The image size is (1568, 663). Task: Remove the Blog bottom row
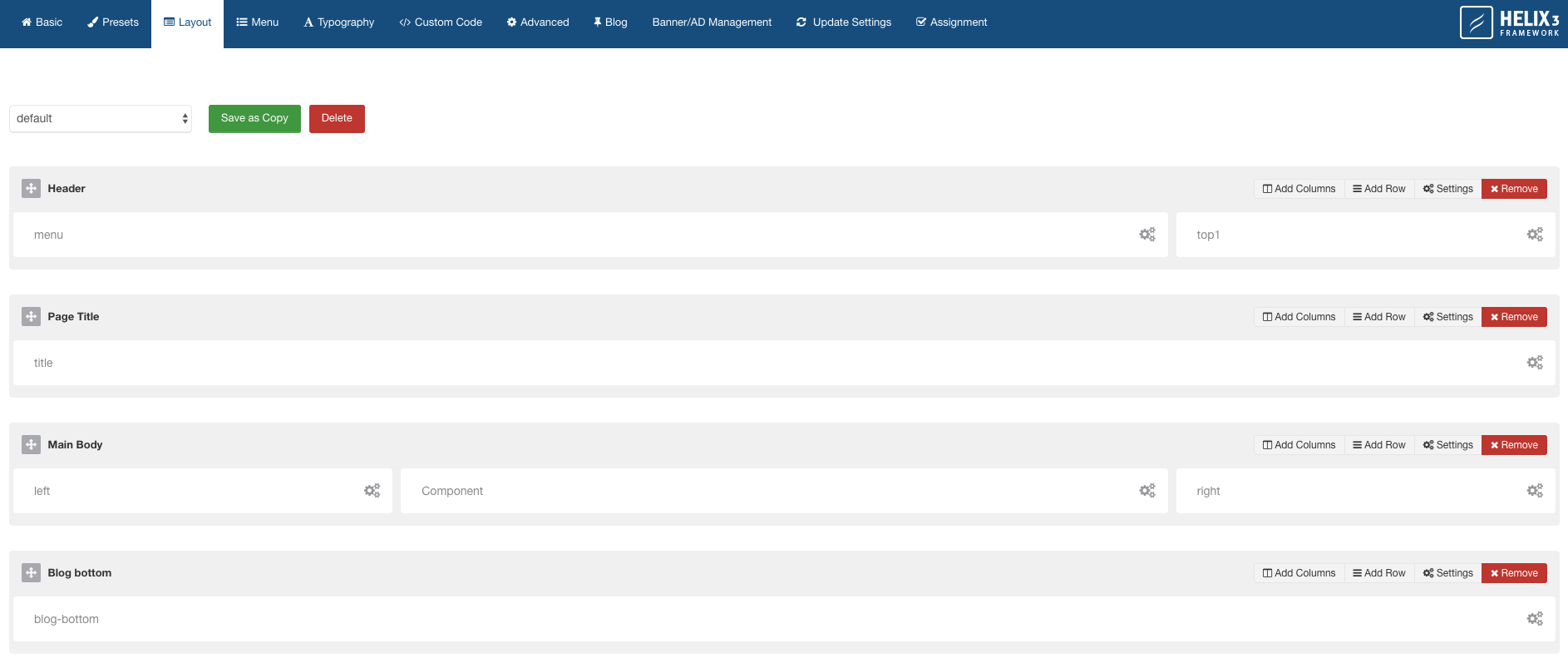1513,573
